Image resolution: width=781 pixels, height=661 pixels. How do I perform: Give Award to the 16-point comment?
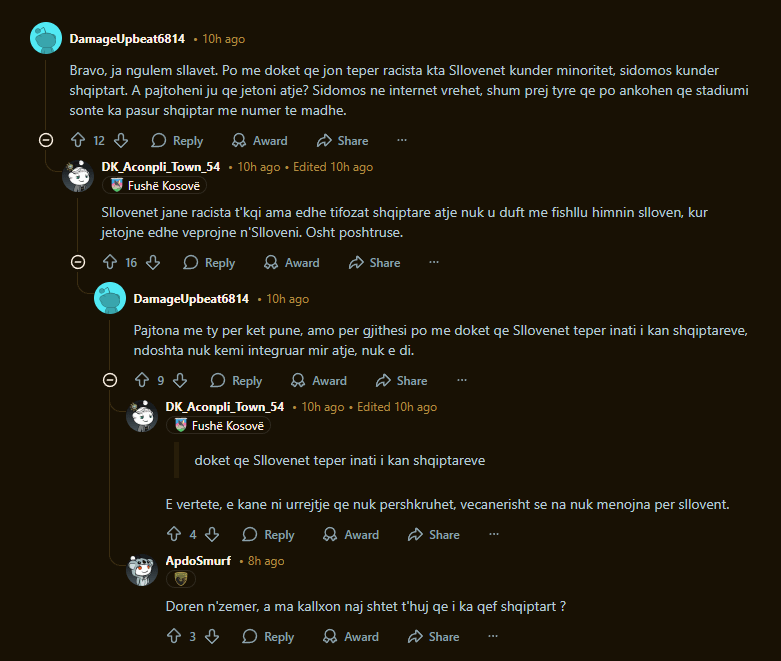click(291, 263)
